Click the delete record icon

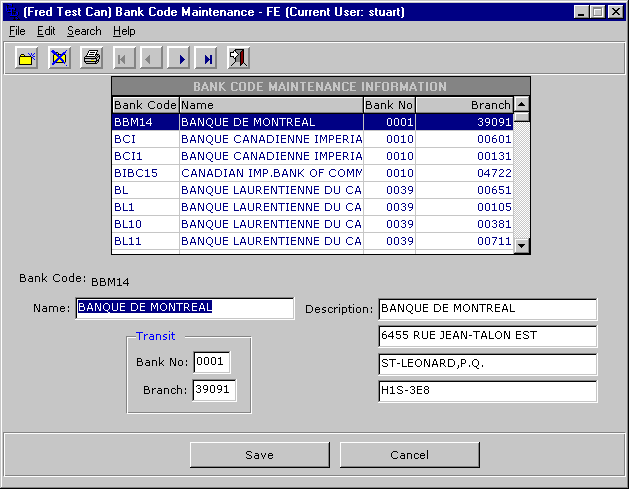(x=59, y=59)
